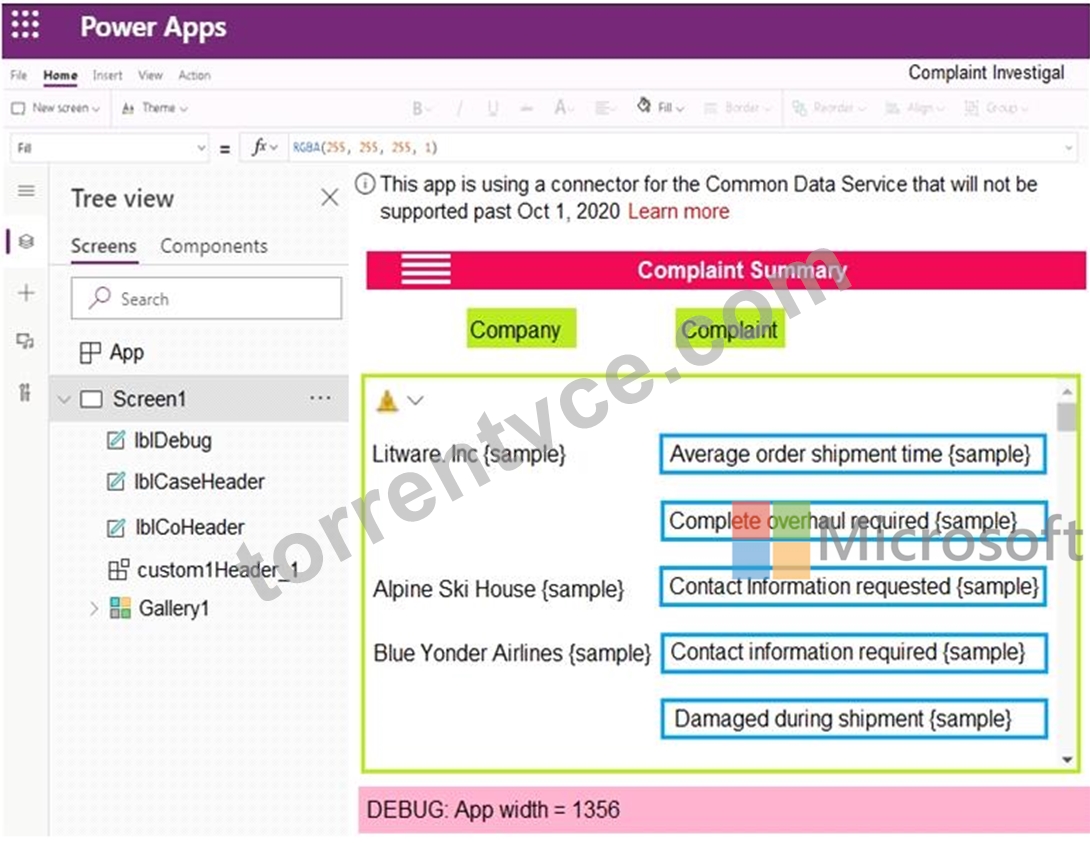Click the gallery warning triangle icon

click(387, 401)
